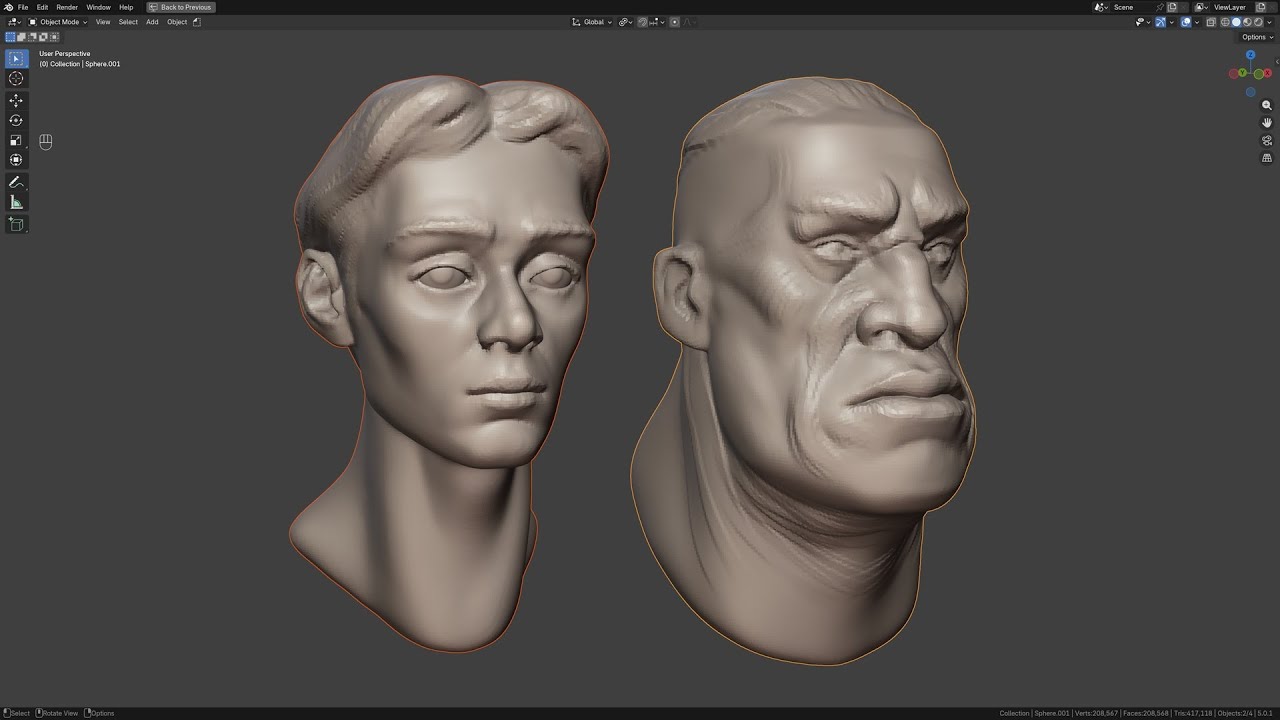Viewport: 1280px width, 720px height.
Task: Expand the overlays options arrow
Action: tap(1197, 22)
